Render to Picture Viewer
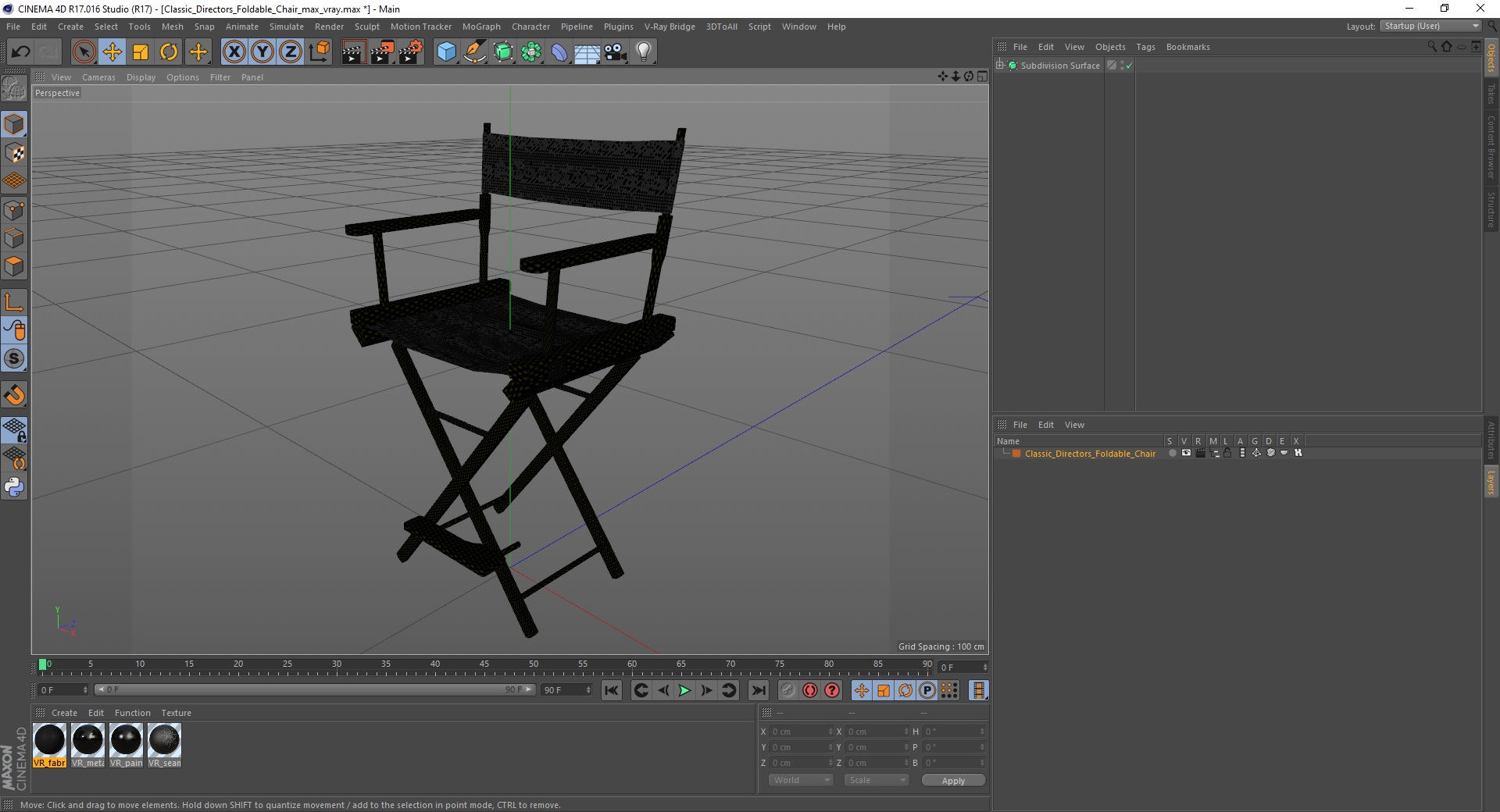 [x=382, y=52]
